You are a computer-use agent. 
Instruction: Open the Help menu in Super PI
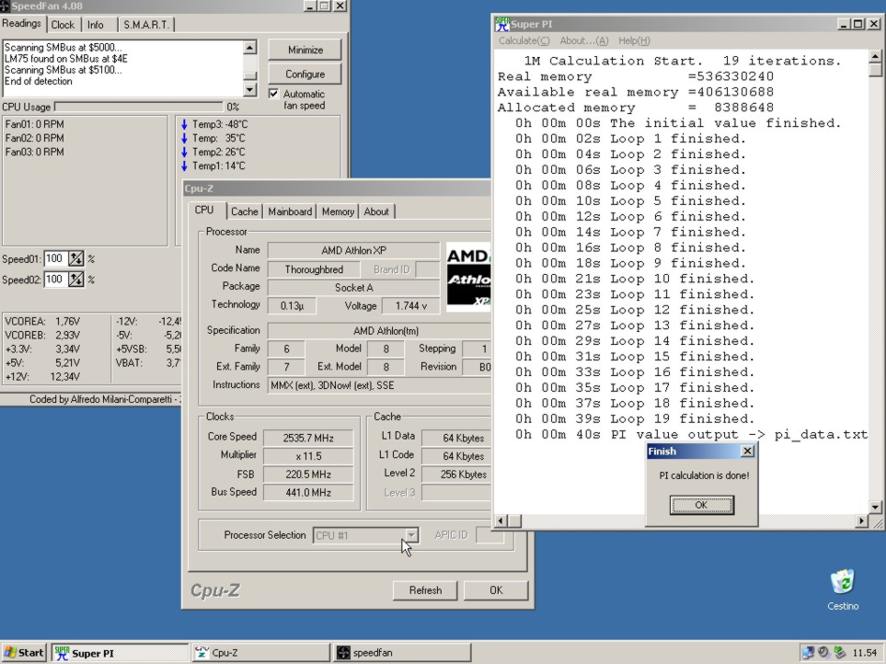(x=634, y=41)
